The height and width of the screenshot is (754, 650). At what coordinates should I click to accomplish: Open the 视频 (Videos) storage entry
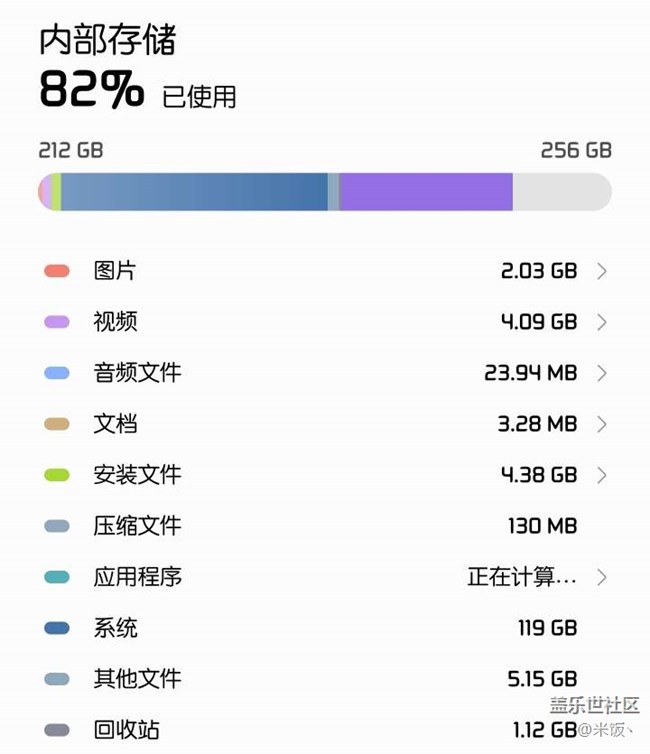coord(115,322)
